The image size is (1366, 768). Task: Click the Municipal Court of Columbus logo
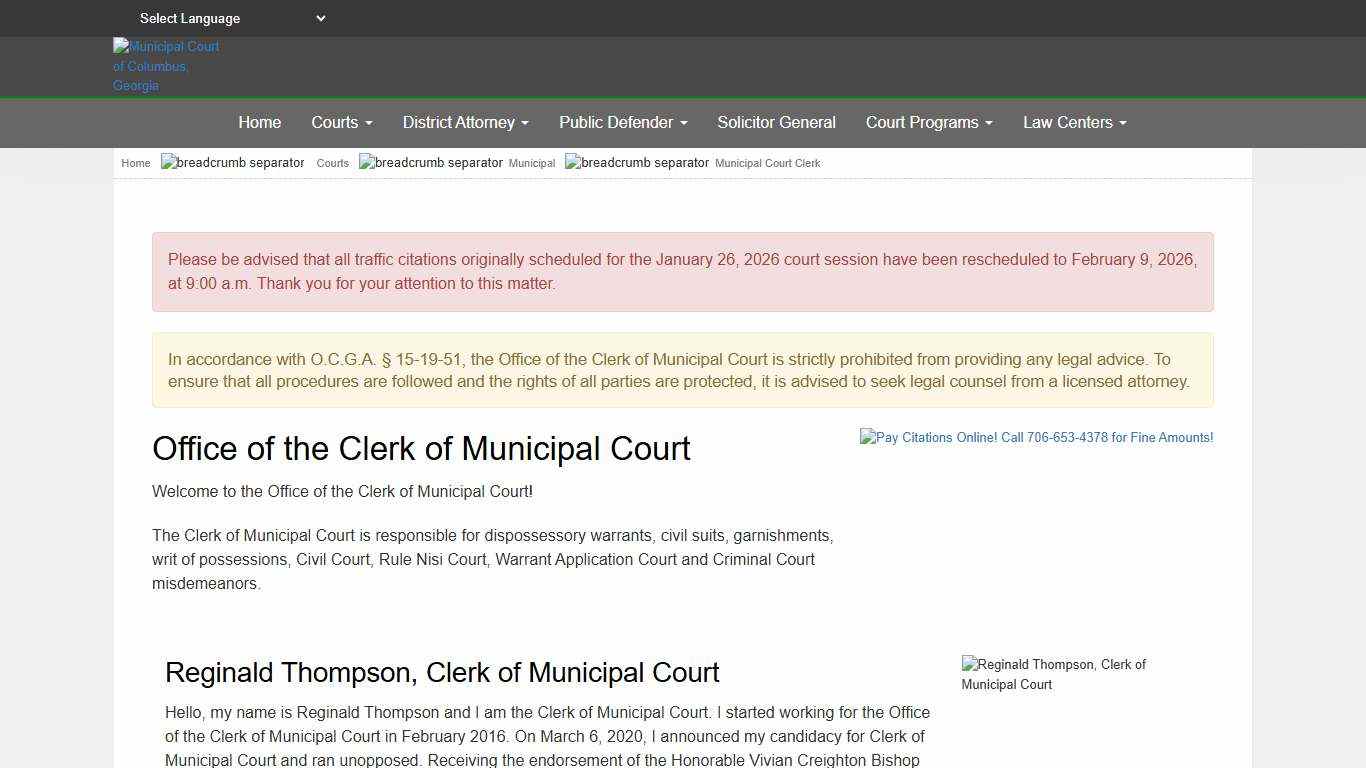coord(166,66)
